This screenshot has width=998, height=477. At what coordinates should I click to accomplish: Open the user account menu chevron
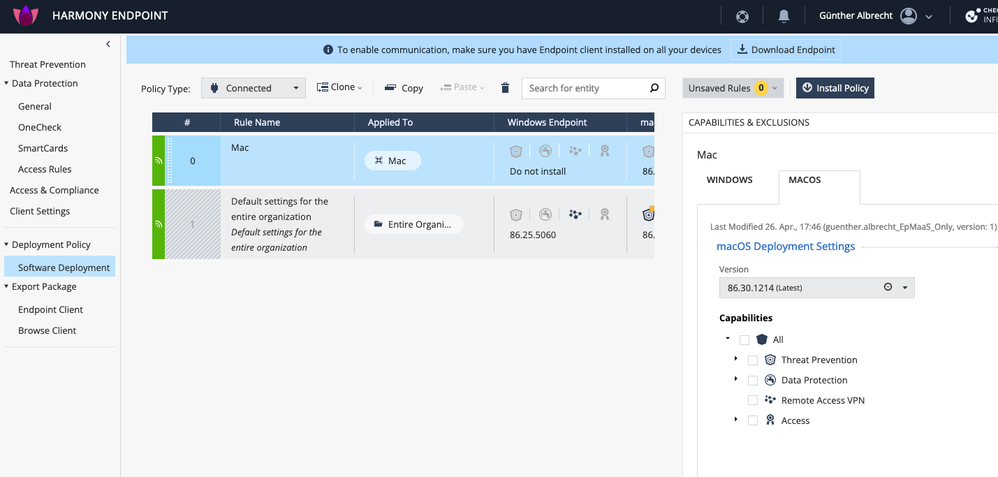coord(929,17)
